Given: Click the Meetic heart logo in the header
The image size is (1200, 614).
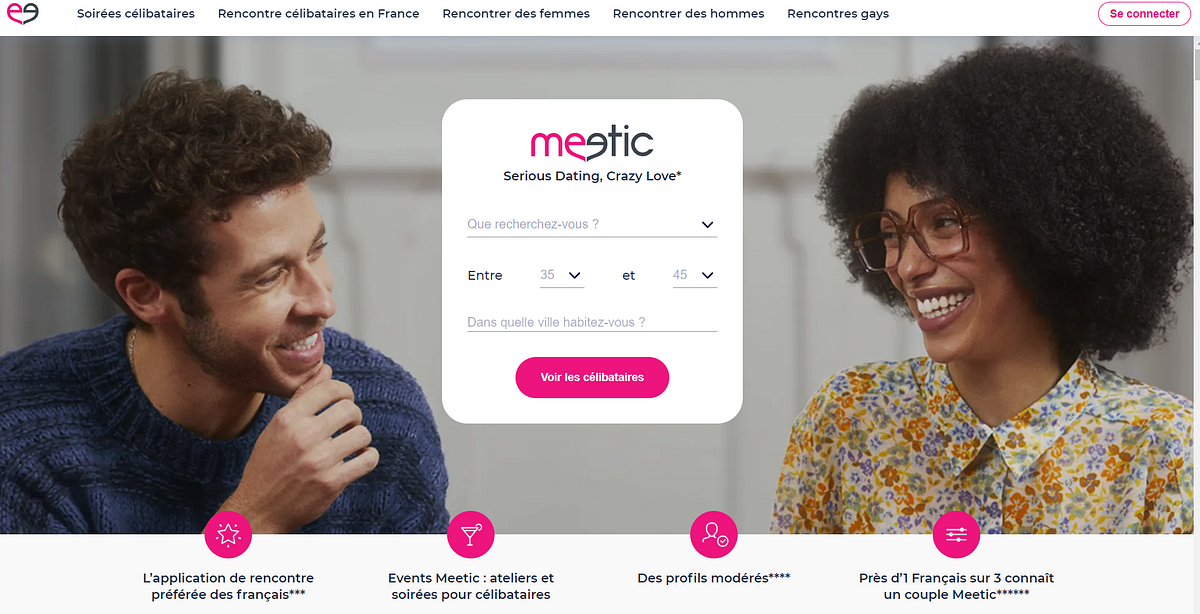Looking at the screenshot, I should pos(22,13).
